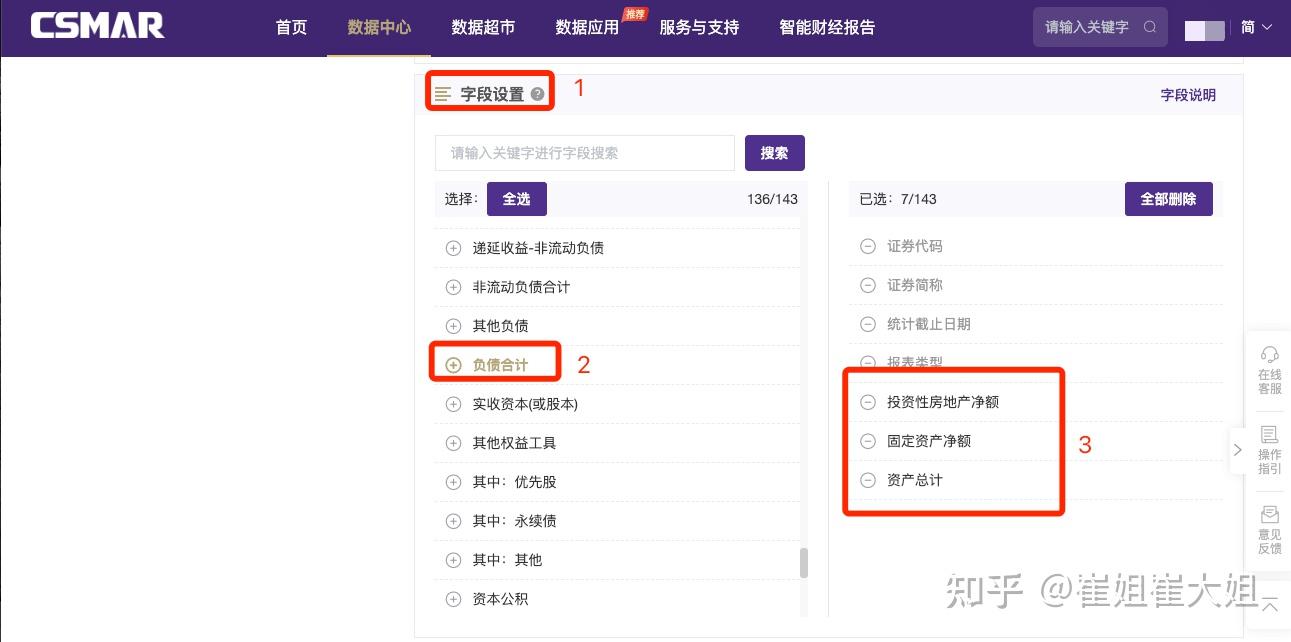Remove 投资性房地产净额 from selected fields
Image resolution: width=1291 pixels, height=642 pixels.
pyautogui.click(x=867, y=401)
